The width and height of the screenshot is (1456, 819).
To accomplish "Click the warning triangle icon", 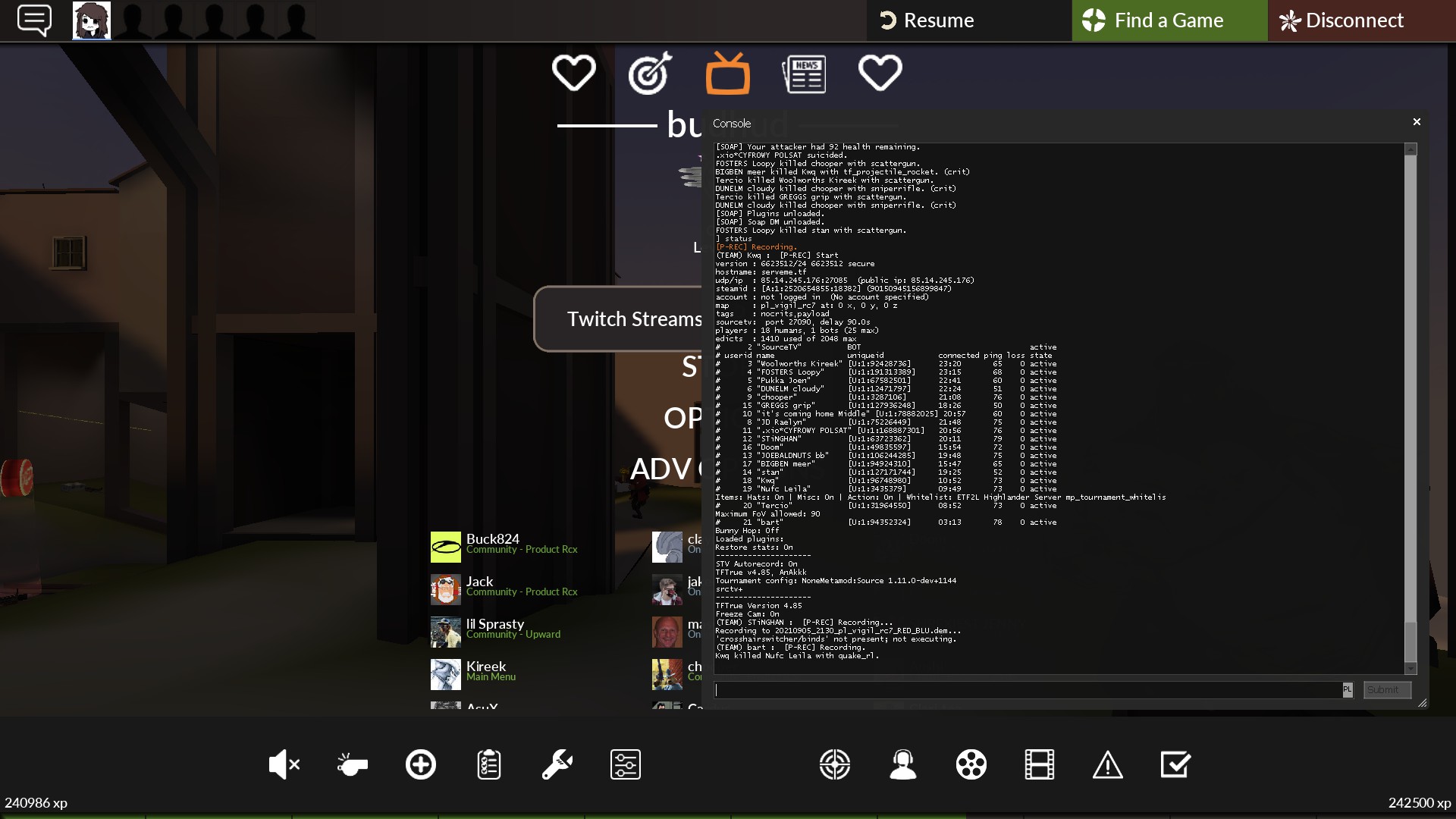I will tap(1107, 764).
